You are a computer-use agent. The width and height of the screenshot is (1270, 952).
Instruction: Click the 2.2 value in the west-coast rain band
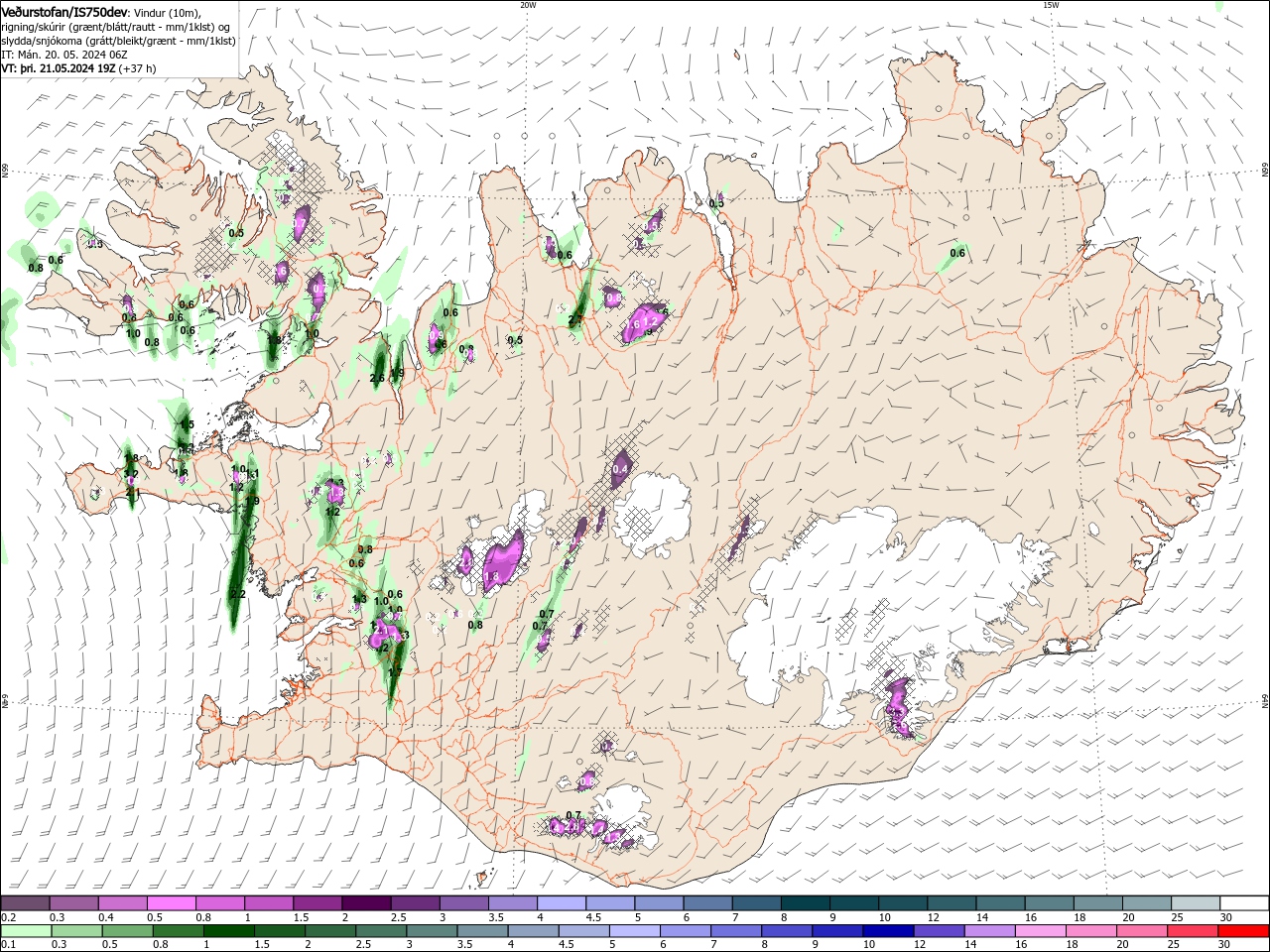coord(237,594)
